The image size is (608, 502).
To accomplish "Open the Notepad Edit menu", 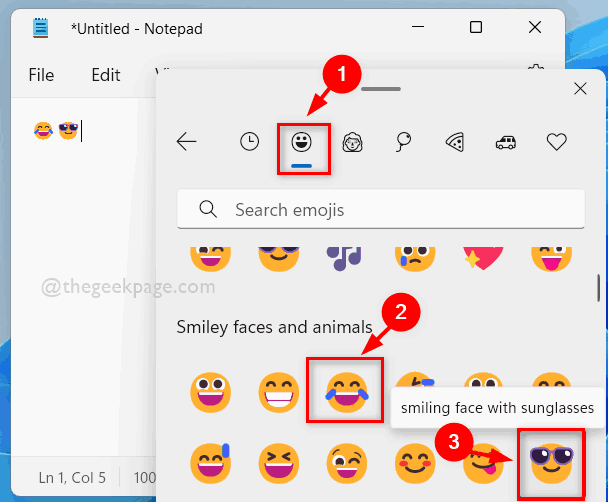I will pyautogui.click(x=105, y=75).
